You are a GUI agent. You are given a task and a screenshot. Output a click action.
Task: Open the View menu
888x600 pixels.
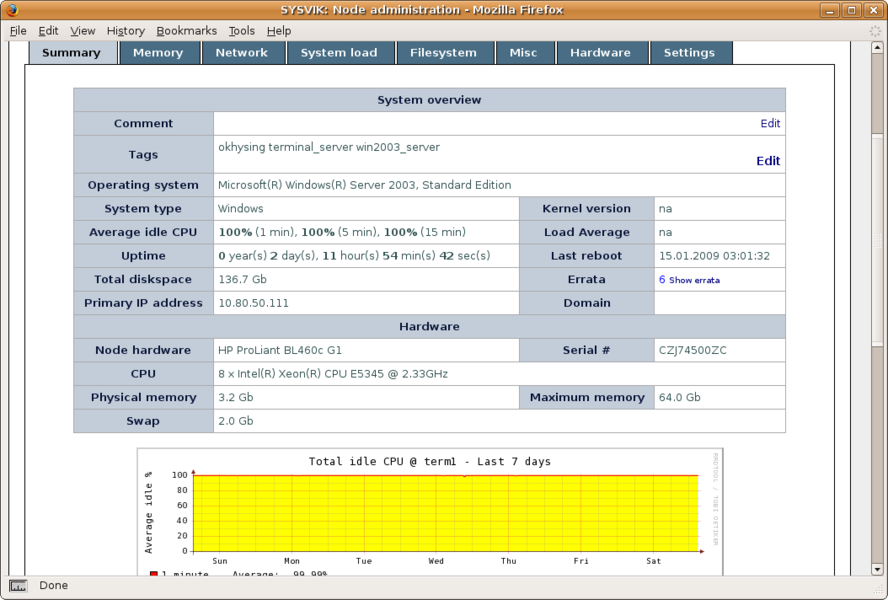coord(83,31)
